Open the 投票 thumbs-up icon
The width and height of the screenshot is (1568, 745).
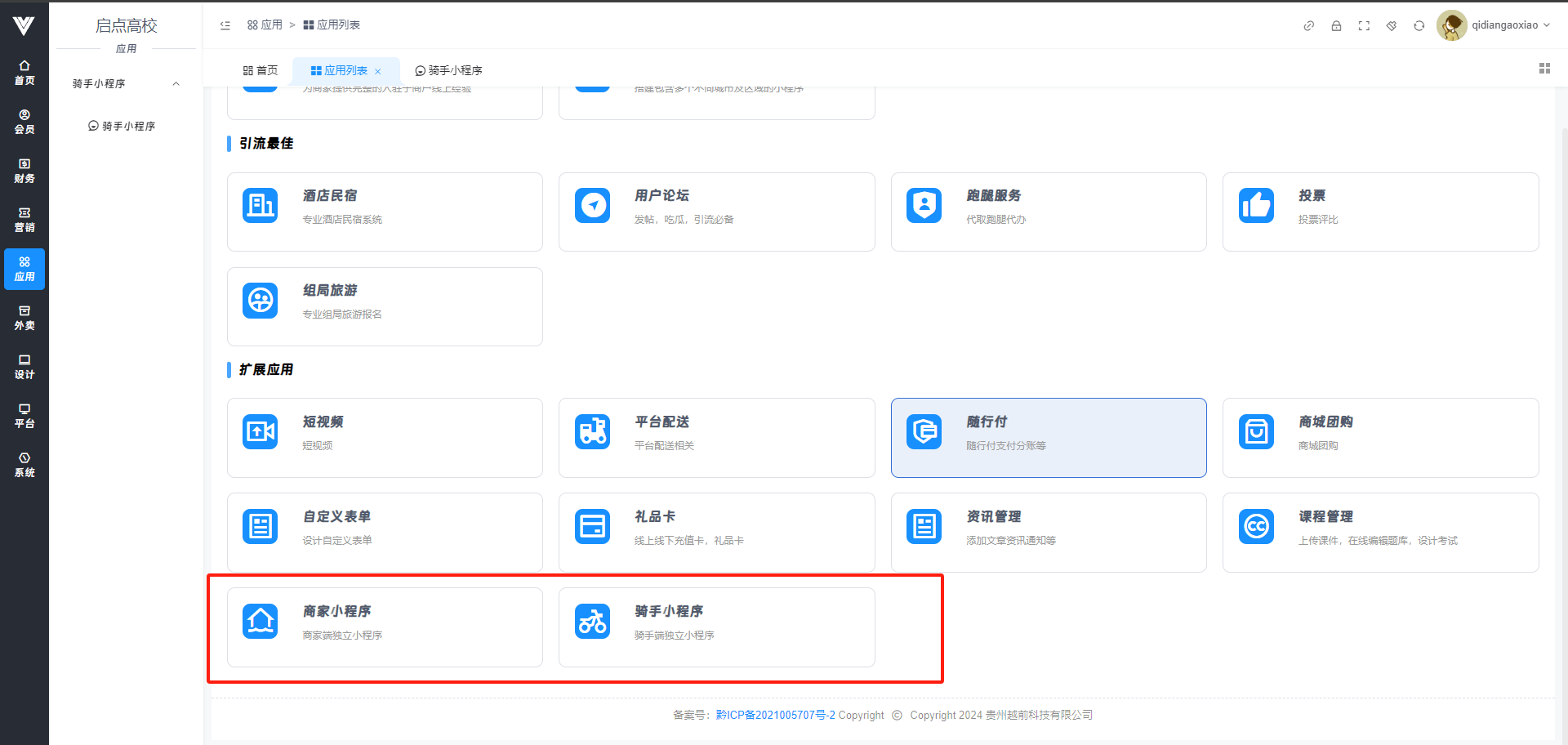pos(1256,206)
